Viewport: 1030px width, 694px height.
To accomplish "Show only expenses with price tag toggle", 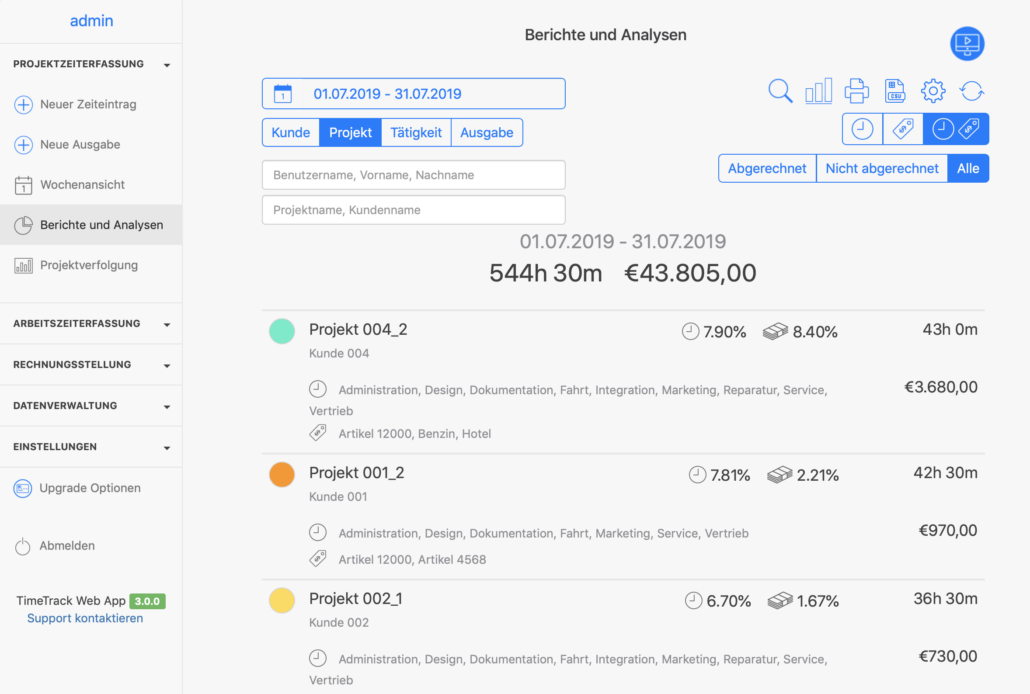I will point(903,129).
